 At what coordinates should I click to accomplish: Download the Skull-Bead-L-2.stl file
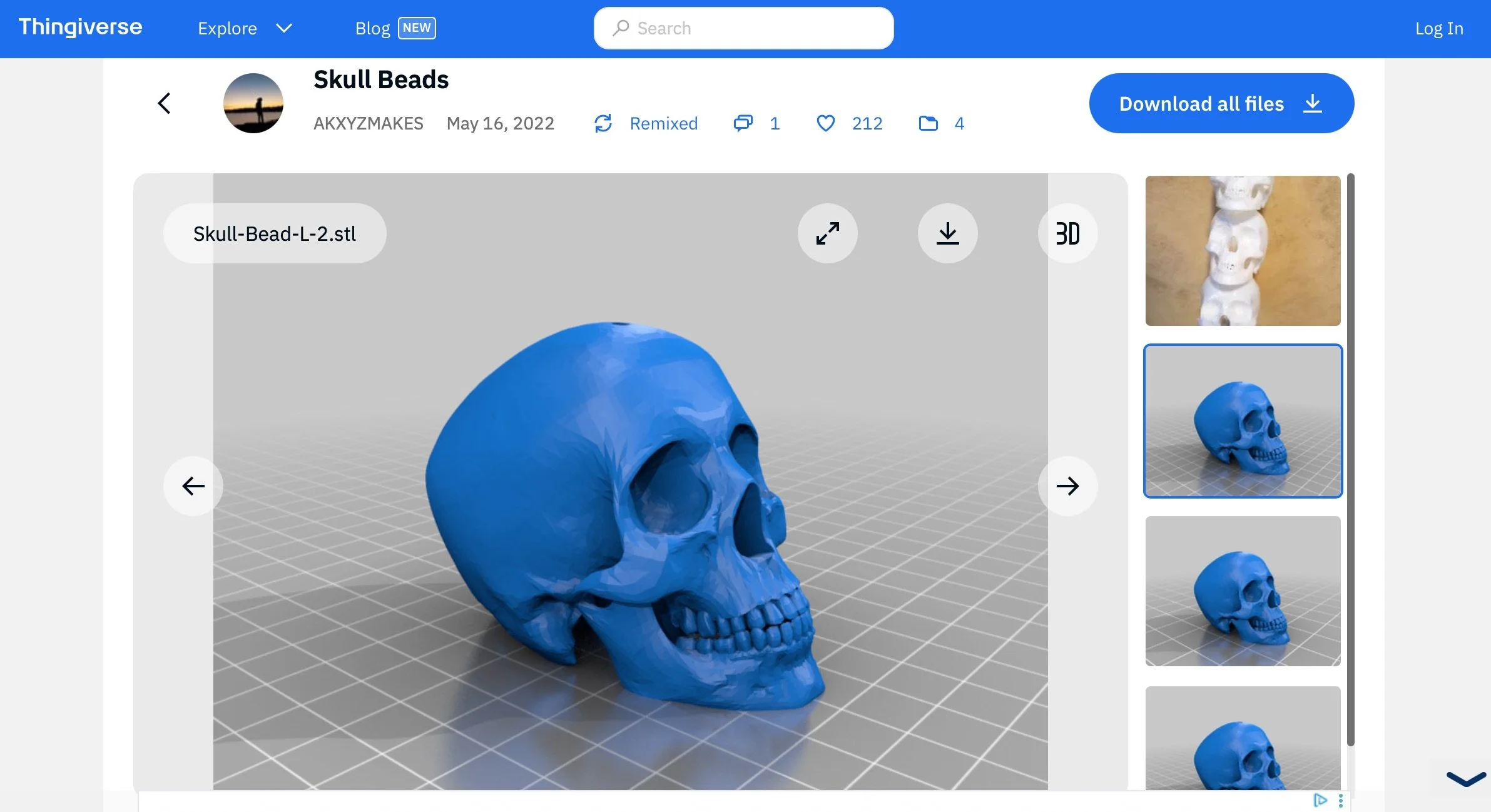[x=947, y=233]
